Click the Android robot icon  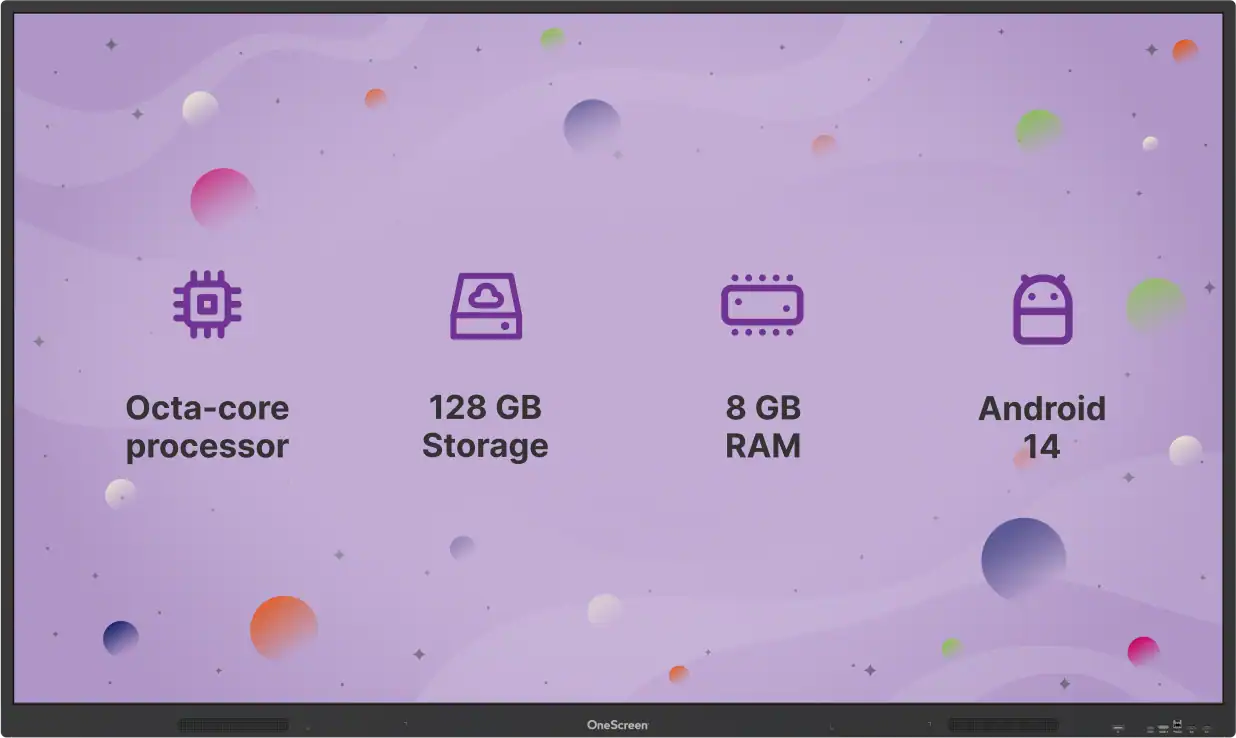click(x=1042, y=310)
